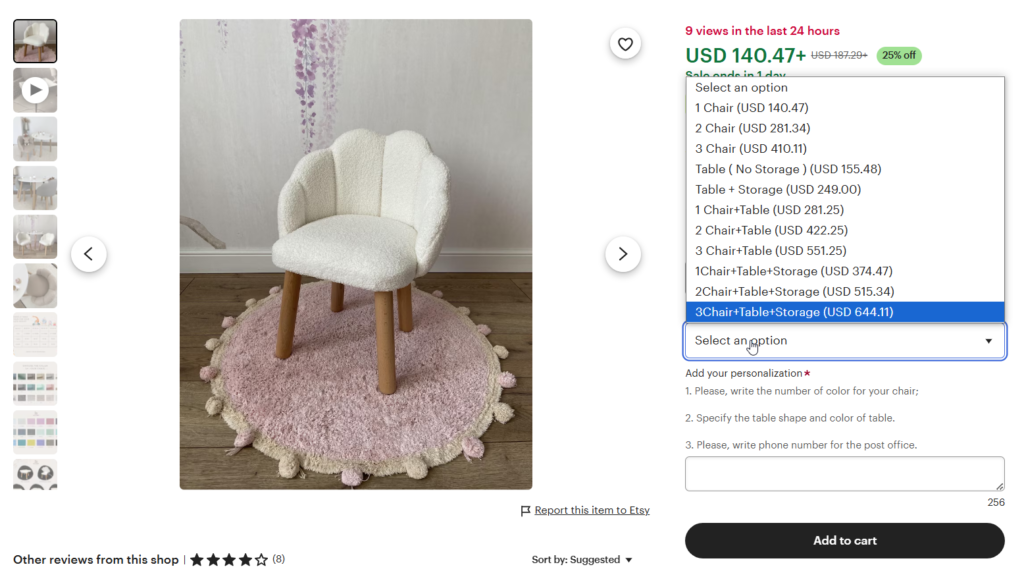
Task: Click the personalization text box
Action: pyautogui.click(x=844, y=474)
